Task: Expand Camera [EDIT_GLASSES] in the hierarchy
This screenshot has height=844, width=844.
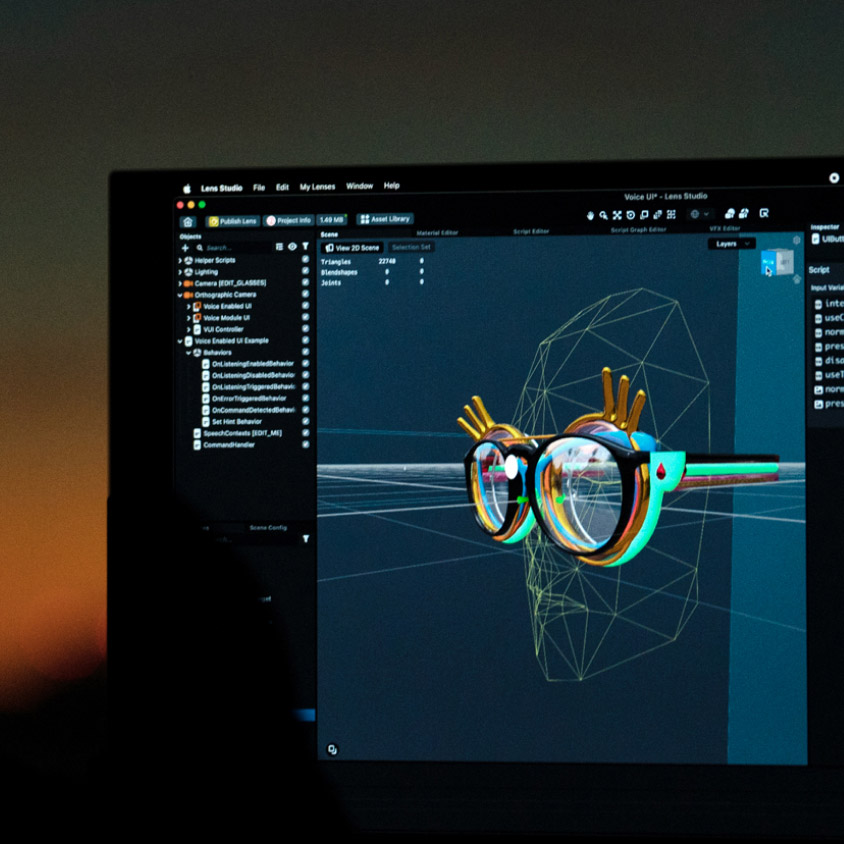Action: coord(180,284)
